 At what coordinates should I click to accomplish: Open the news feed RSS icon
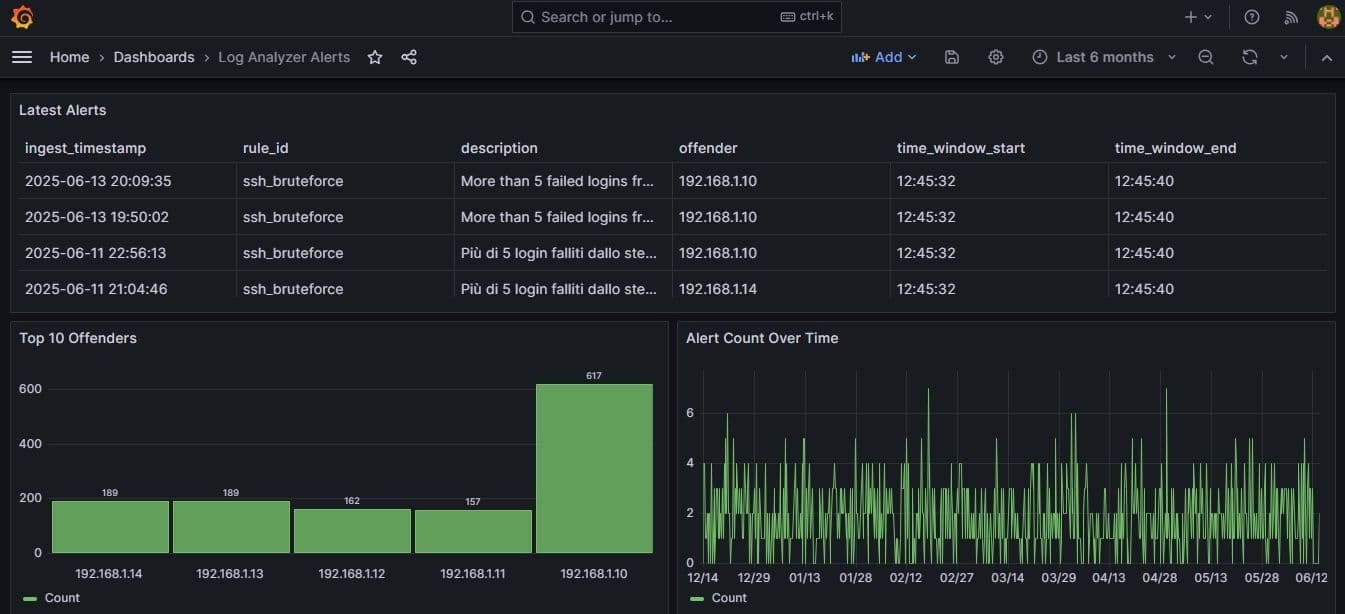(x=1291, y=17)
